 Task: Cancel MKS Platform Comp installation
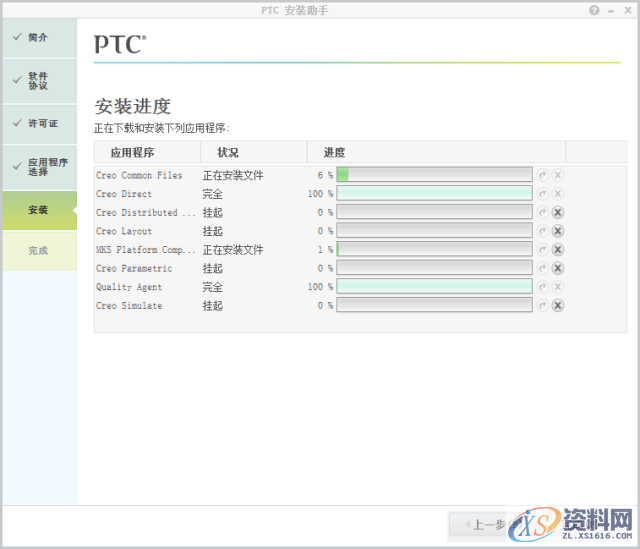point(558,249)
